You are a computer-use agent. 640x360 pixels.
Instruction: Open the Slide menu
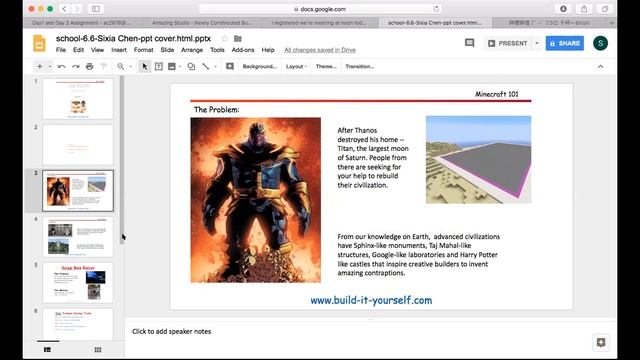point(167,50)
